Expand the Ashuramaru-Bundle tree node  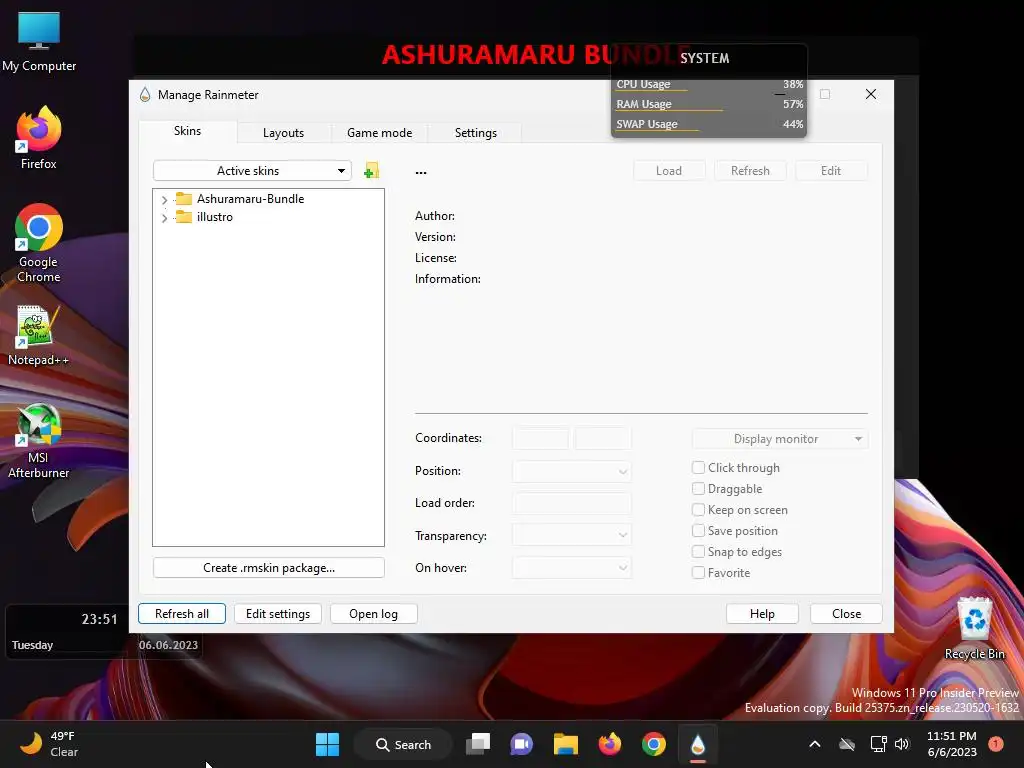[x=164, y=200]
